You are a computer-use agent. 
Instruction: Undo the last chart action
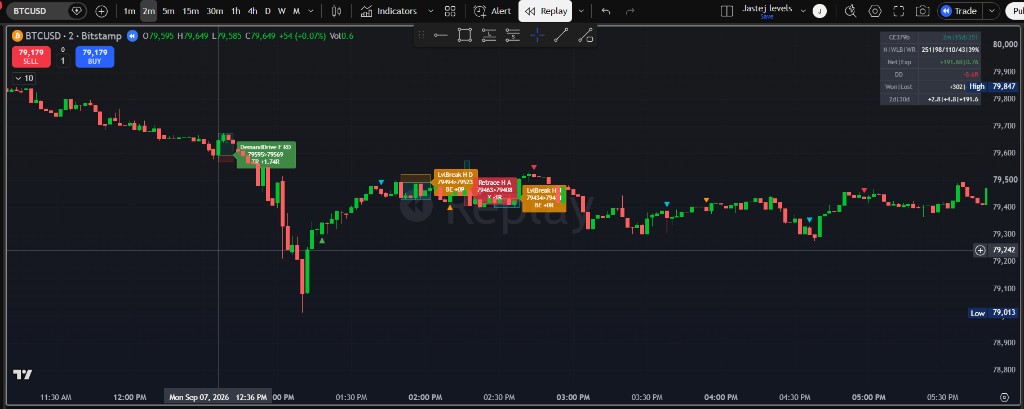[606, 11]
